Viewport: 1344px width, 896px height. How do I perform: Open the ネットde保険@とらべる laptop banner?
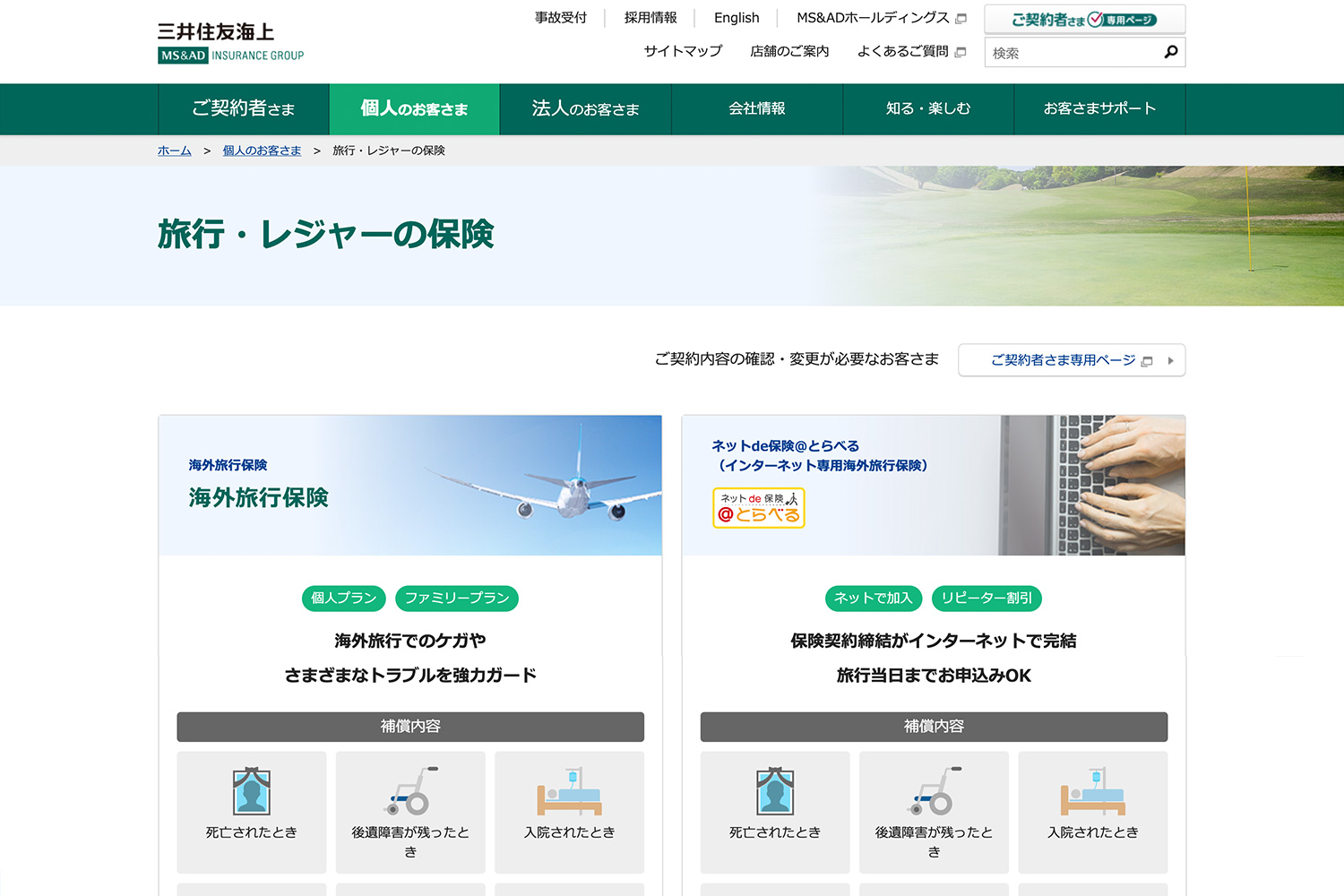pyautogui.click(x=934, y=485)
